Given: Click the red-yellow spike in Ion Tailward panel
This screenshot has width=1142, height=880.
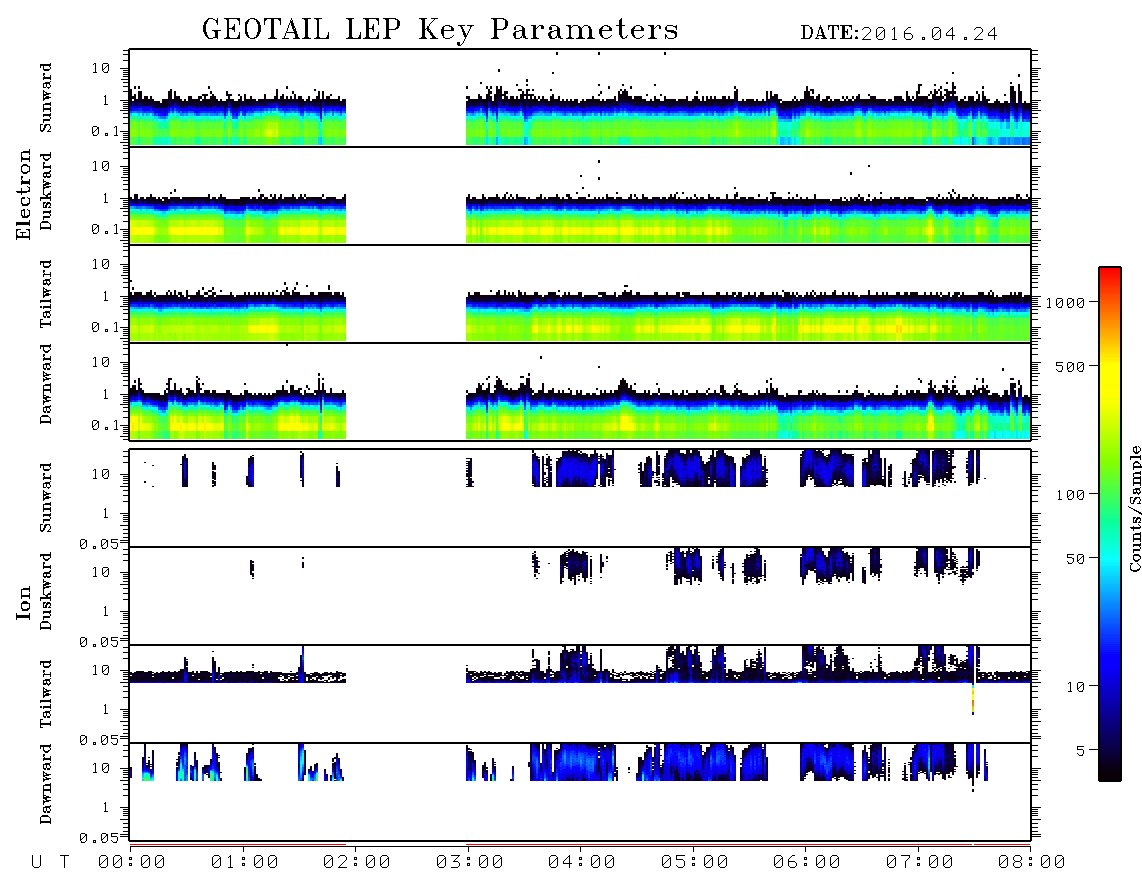Looking at the screenshot, I should point(972,699).
